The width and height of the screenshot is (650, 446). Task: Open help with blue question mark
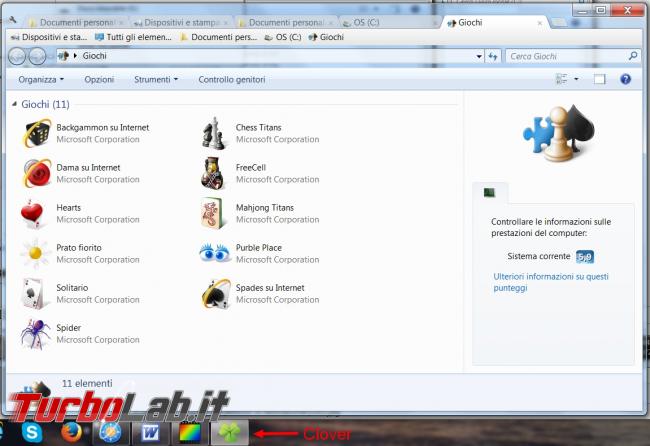pyautogui.click(x=625, y=79)
